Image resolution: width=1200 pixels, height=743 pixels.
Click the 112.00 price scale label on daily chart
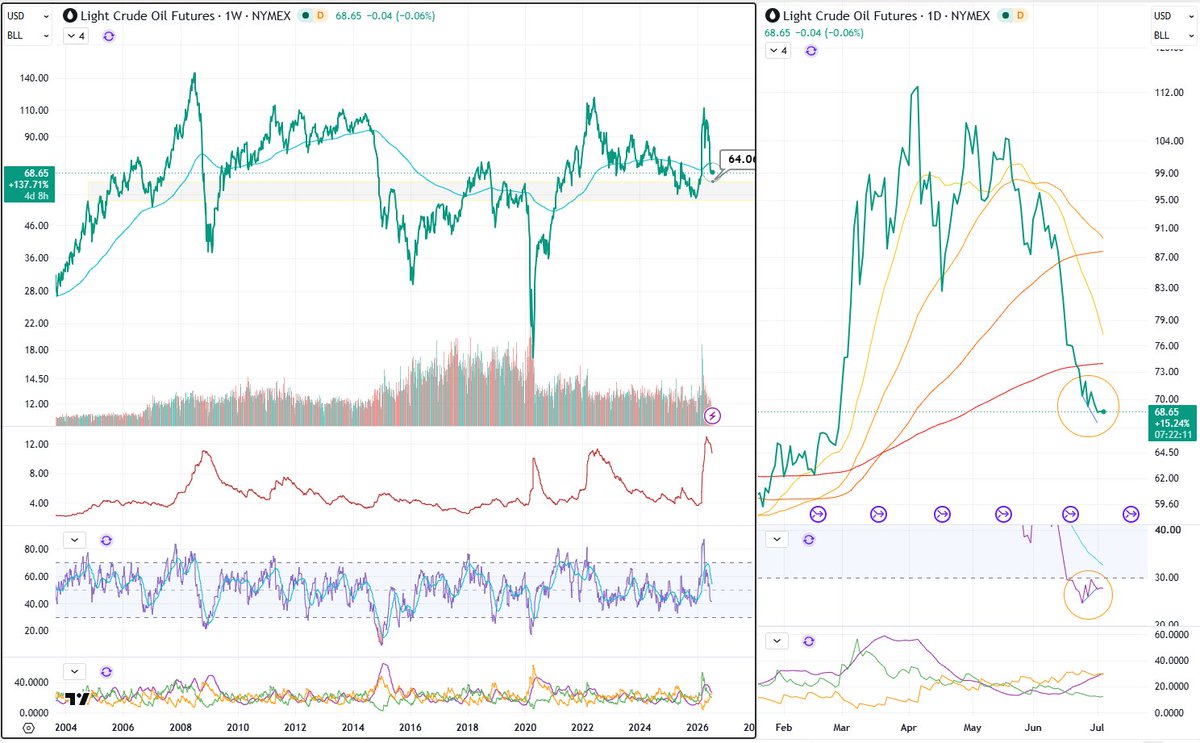click(1169, 93)
